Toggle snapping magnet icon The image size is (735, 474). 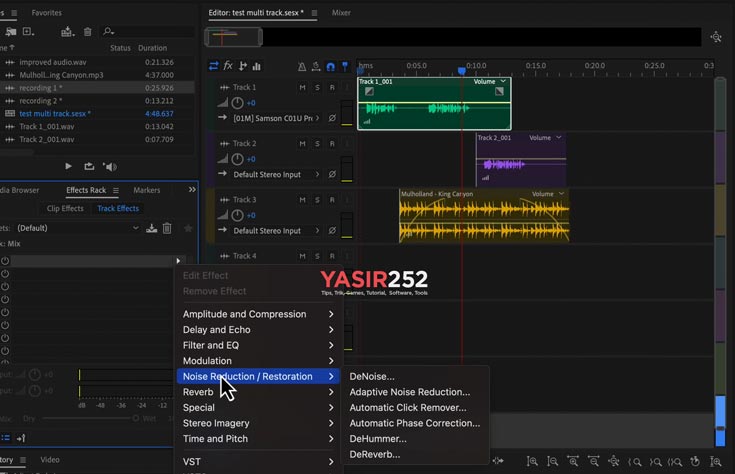pyautogui.click(x=330, y=67)
